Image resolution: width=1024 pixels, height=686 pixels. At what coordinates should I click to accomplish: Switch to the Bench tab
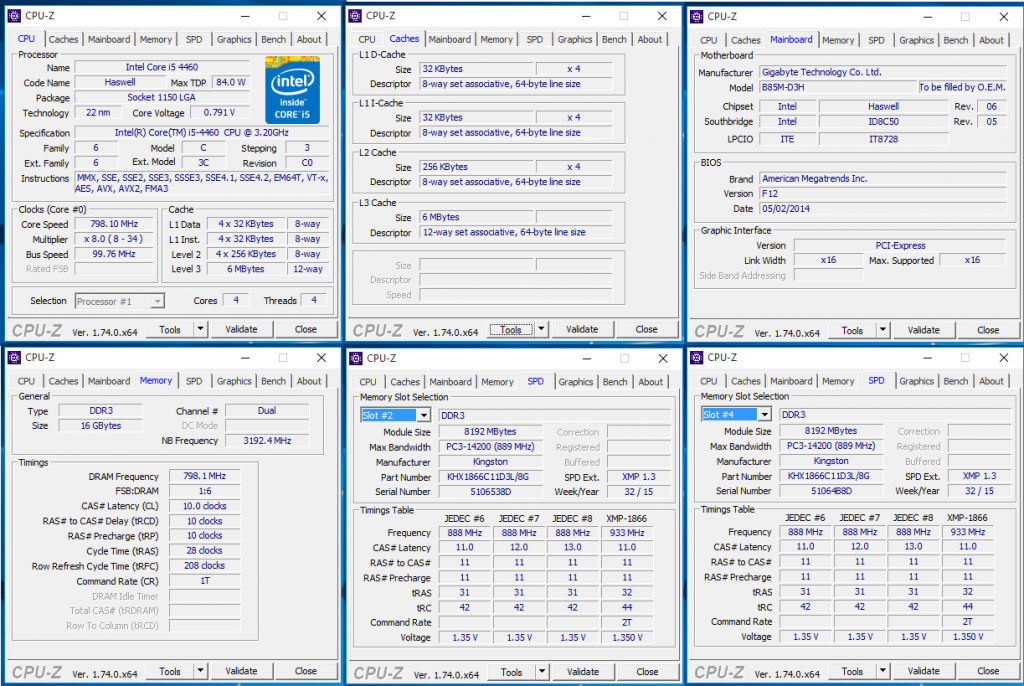coord(273,39)
